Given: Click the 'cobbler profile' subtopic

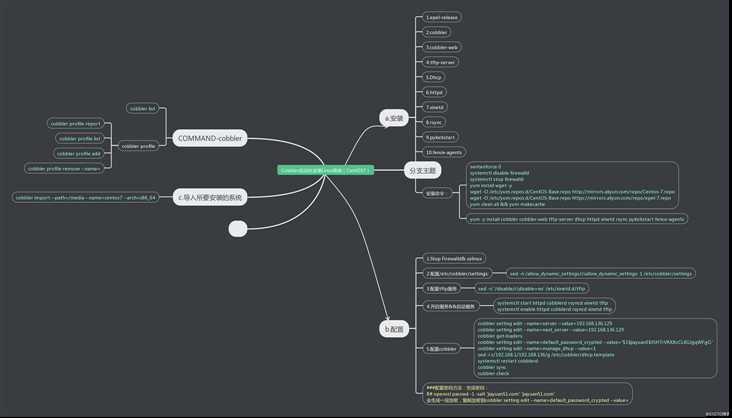Looking at the screenshot, I should [x=138, y=146].
